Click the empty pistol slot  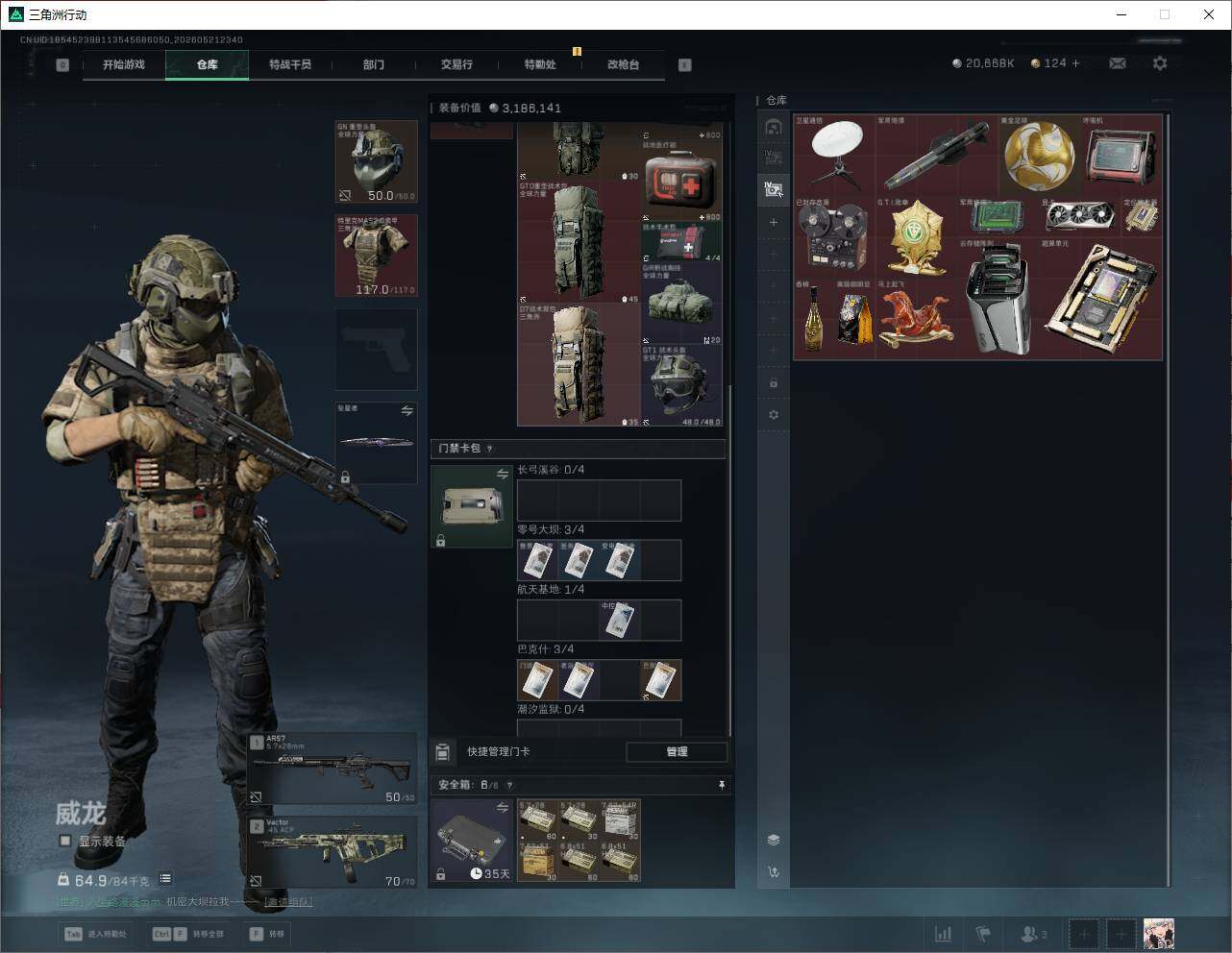pos(376,350)
